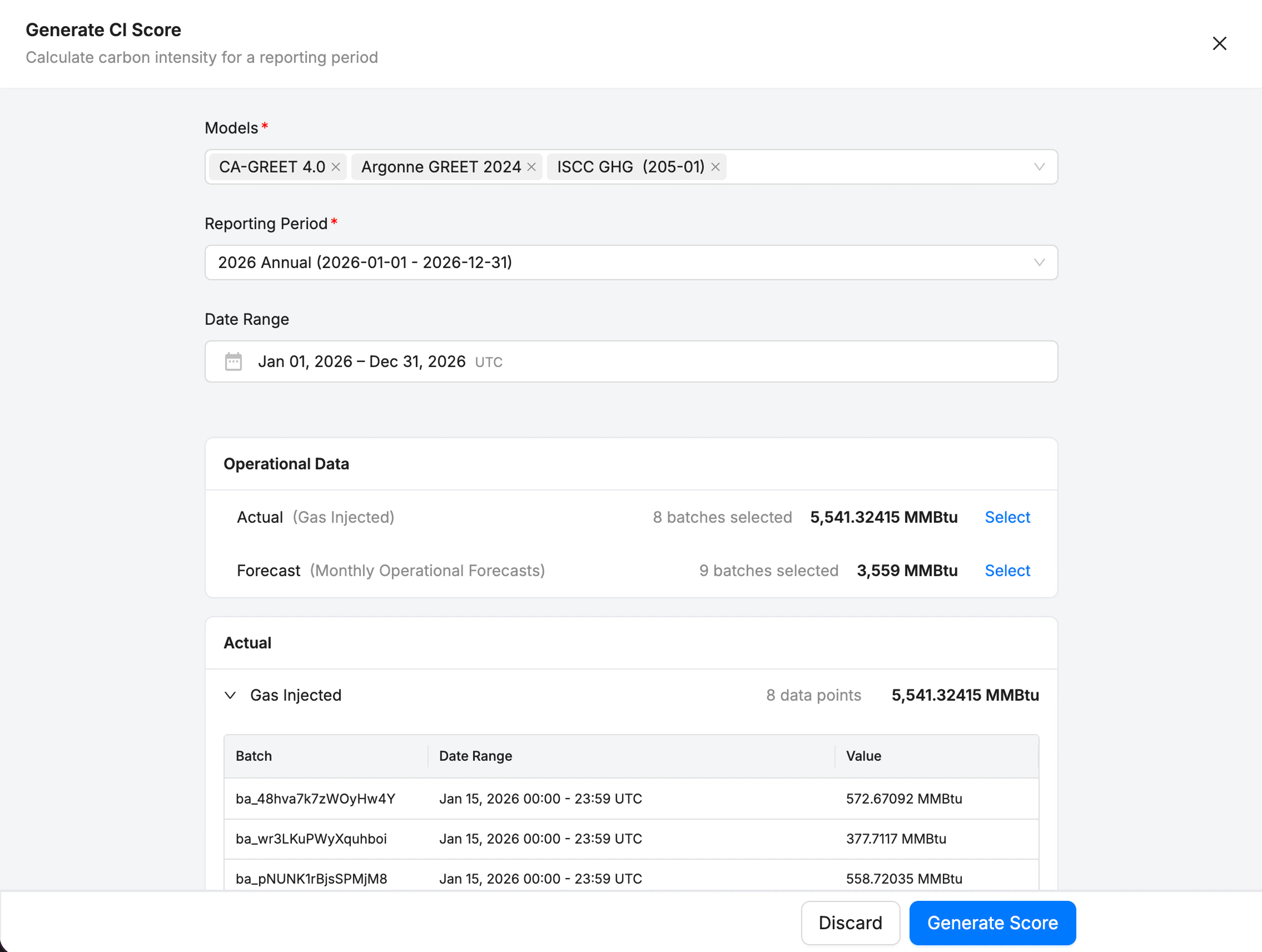Select batch row ba_pNUNK1rBjsSPMjM8
Viewport: 1262px width, 952px height.
(311, 879)
